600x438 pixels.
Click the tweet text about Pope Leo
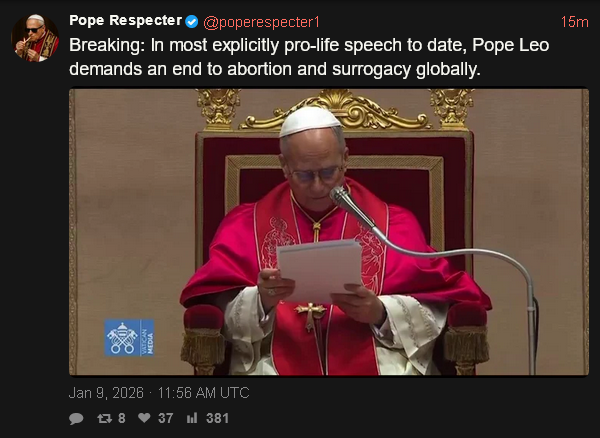tap(309, 57)
